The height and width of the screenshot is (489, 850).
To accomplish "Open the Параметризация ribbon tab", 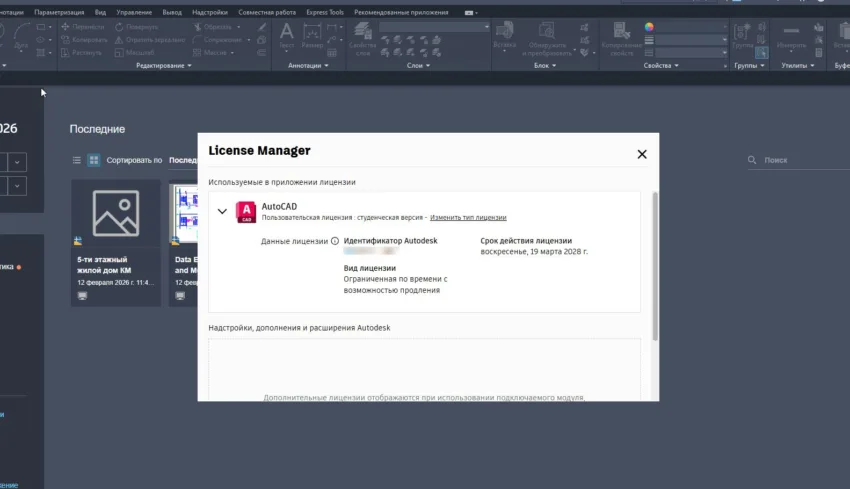I will tap(59, 12).
